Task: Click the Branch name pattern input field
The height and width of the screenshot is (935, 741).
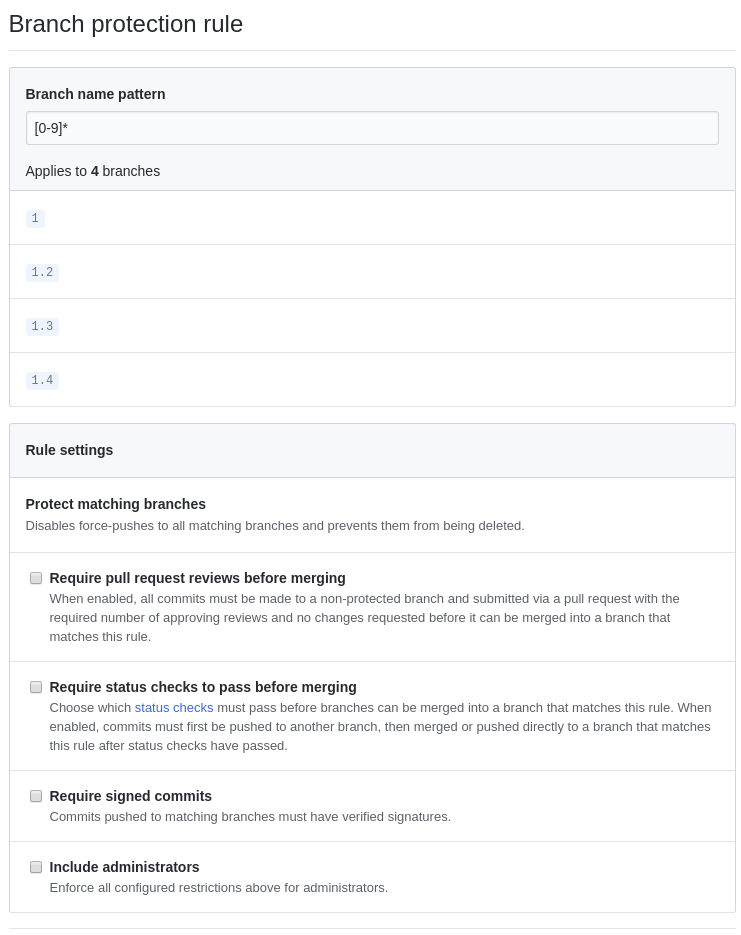Action: (x=372, y=128)
